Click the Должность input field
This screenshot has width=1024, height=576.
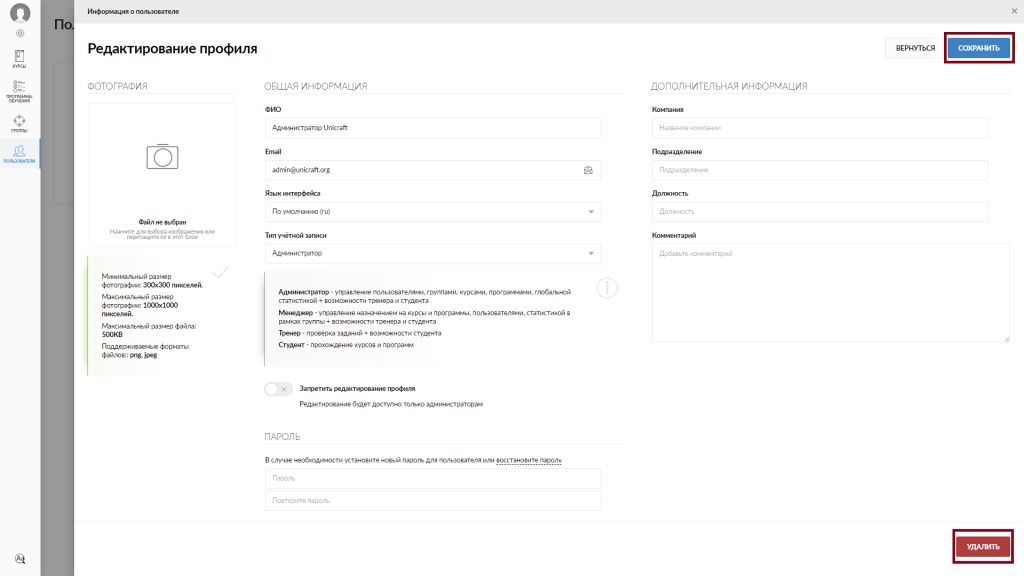click(x=820, y=212)
